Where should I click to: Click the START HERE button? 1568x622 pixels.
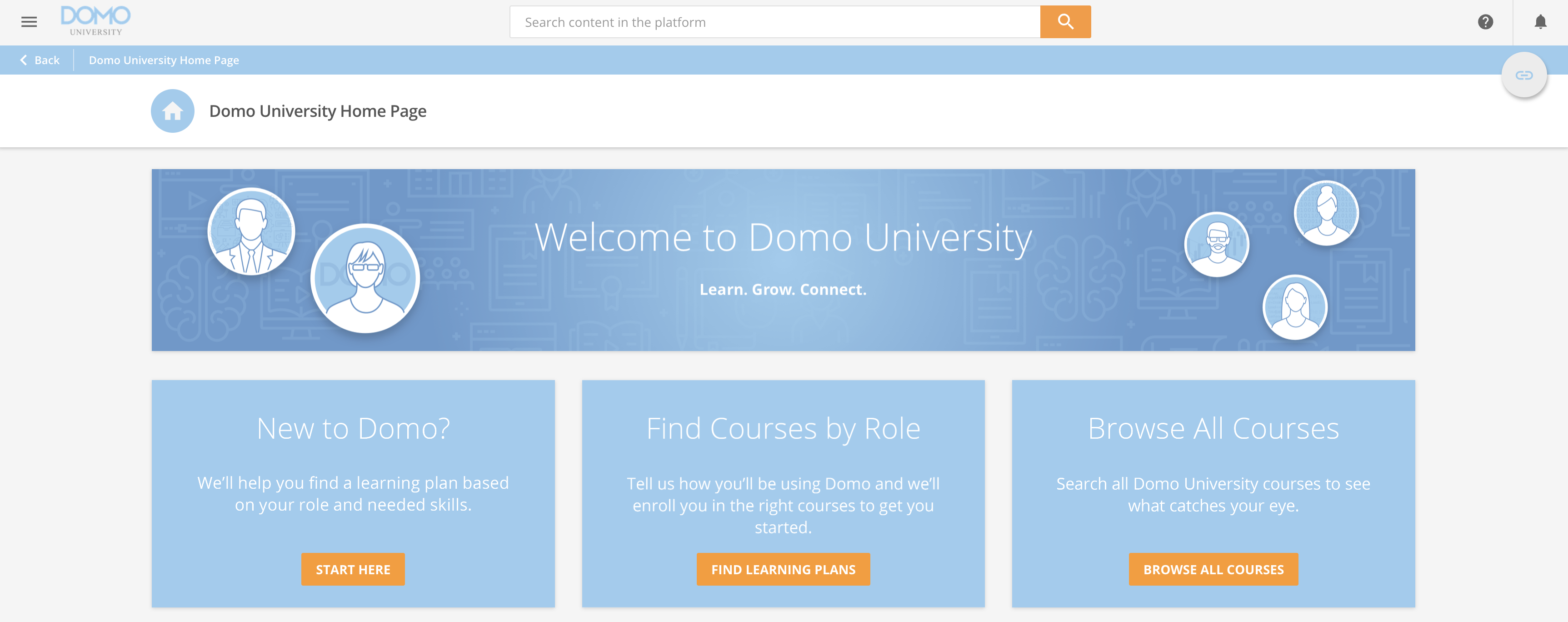pyautogui.click(x=353, y=569)
